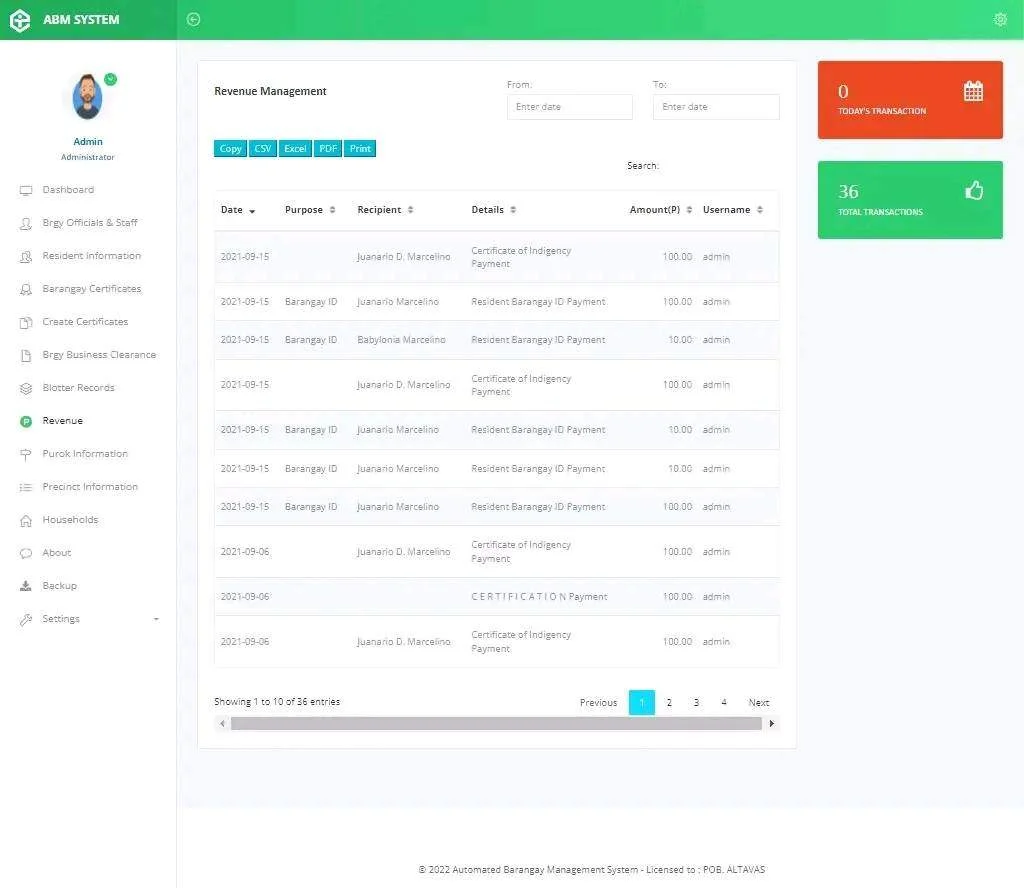This screenshot has width=1024, height=888.
Task: Print the revenue table
Action: (360, 148)
